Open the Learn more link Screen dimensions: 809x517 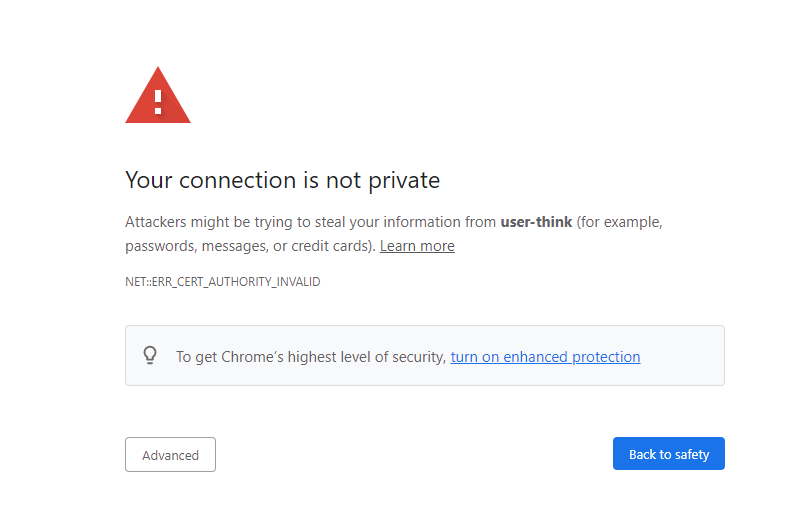coord(417,246)
